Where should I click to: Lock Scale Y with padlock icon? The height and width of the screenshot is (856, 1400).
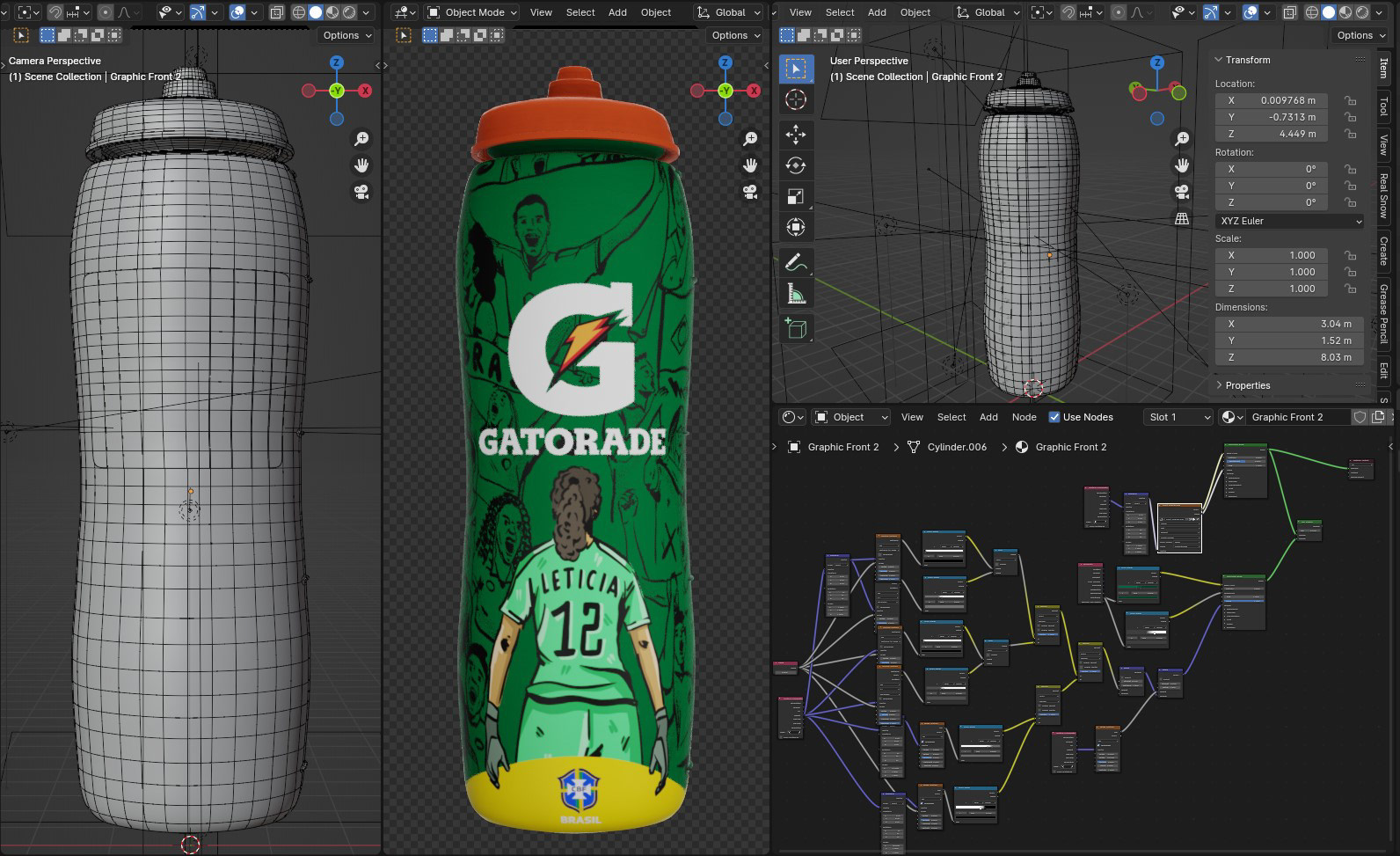1350,272
